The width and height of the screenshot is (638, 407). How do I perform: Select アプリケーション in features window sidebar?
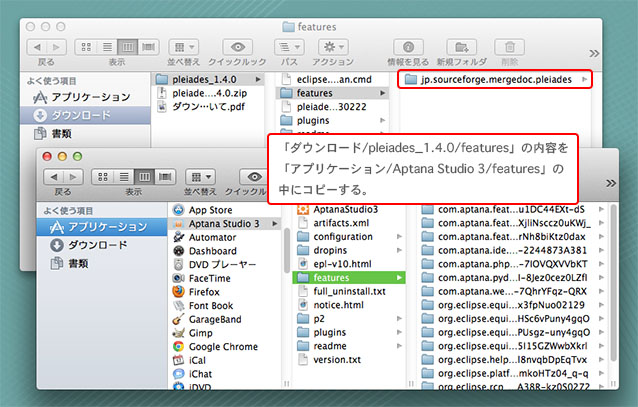click(x=85, y=97)
